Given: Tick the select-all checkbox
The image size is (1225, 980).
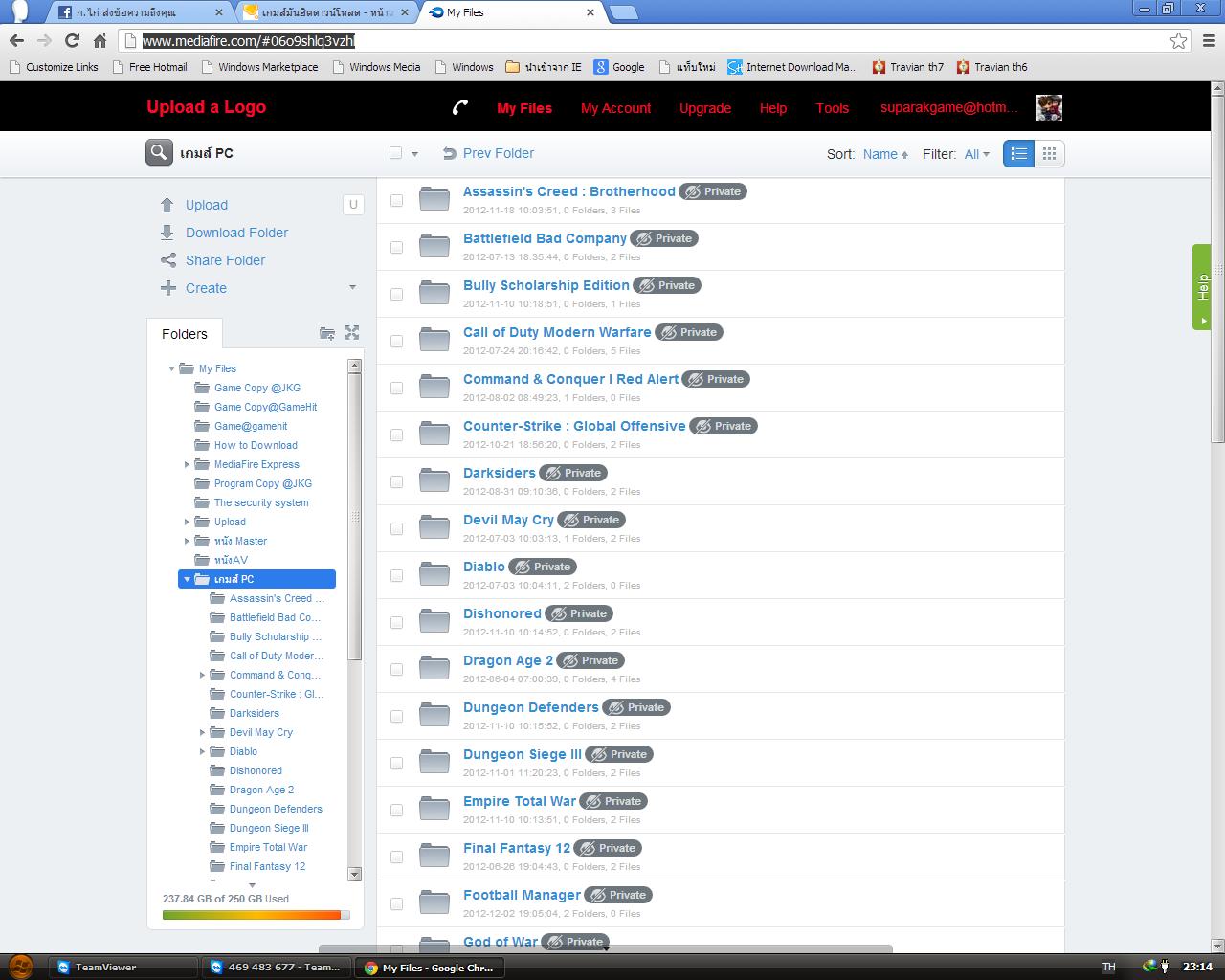Looking at the screenshot, I should click(x=395, y=153).
